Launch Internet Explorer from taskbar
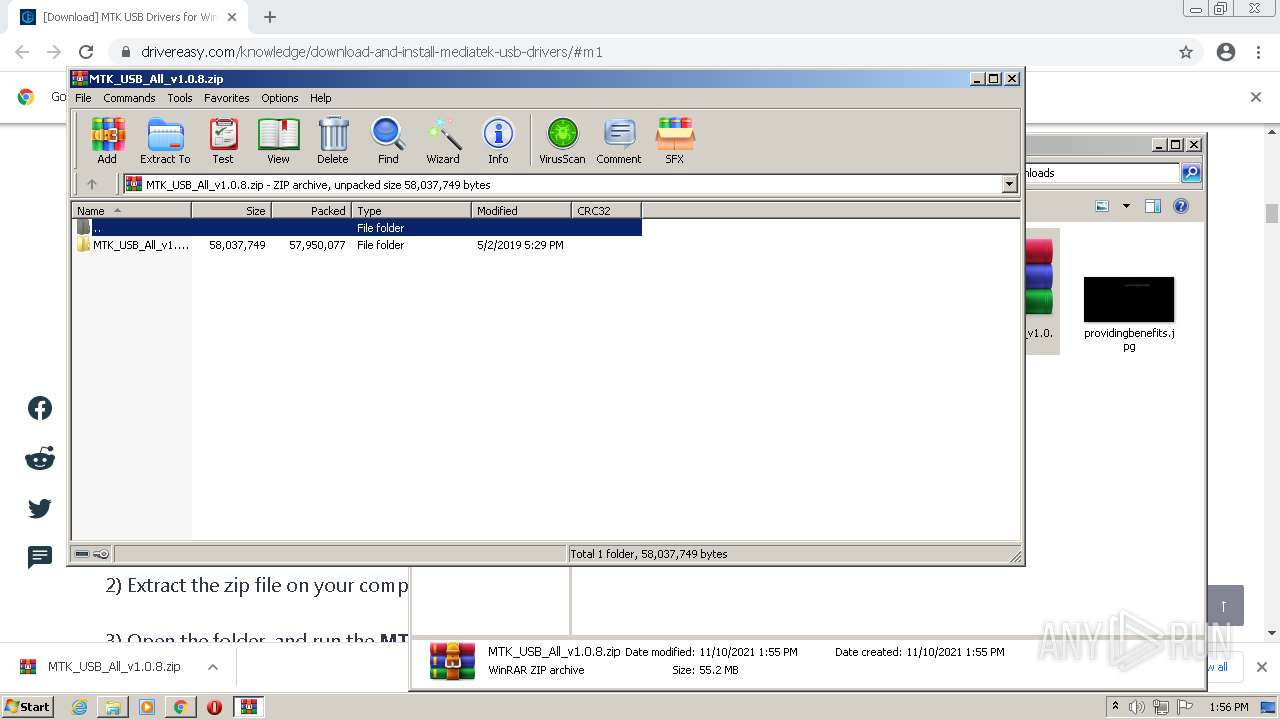1280x720 pixels. 79,707
